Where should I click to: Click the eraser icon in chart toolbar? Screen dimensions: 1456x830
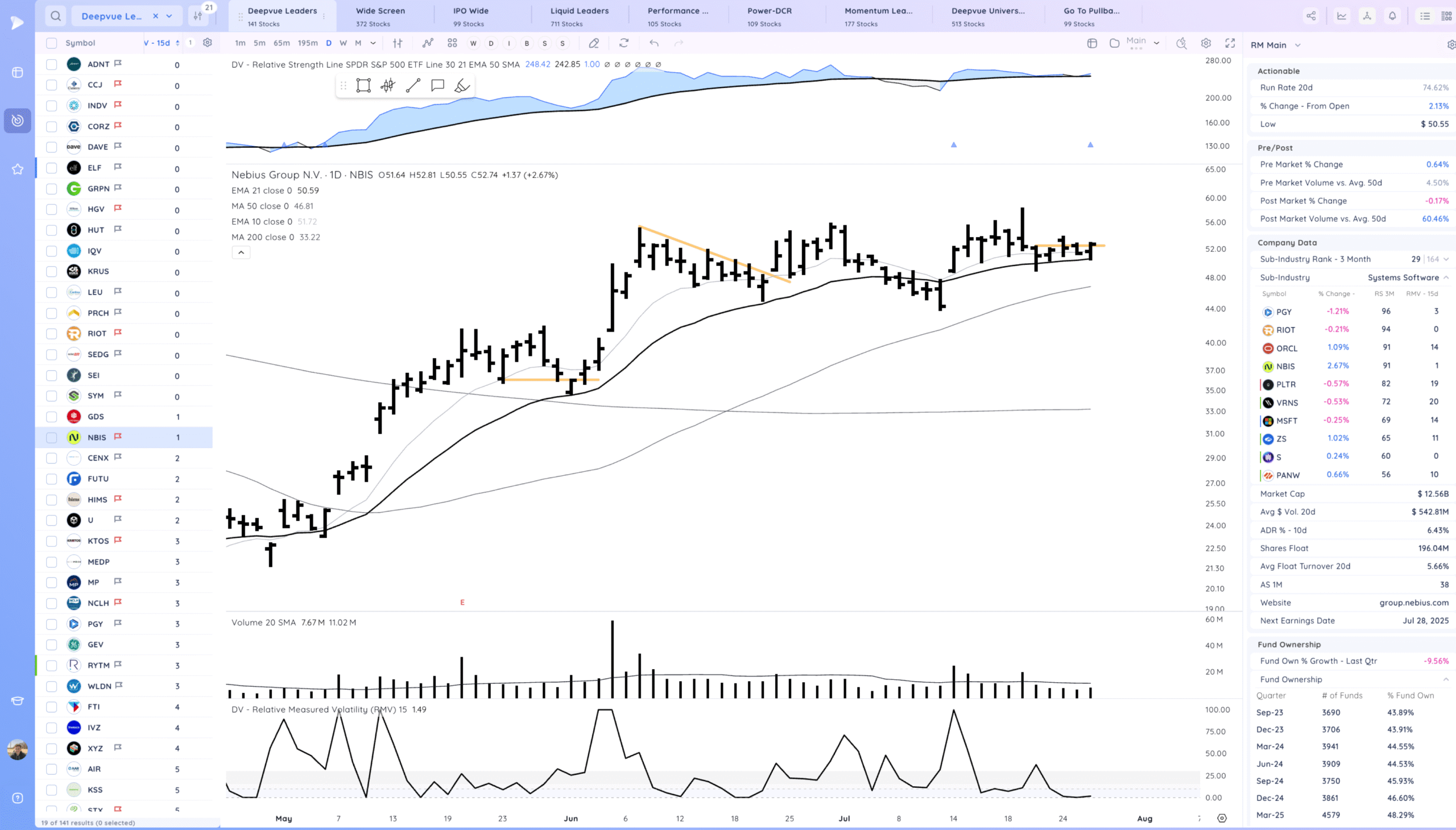click(x=594, y=43)
